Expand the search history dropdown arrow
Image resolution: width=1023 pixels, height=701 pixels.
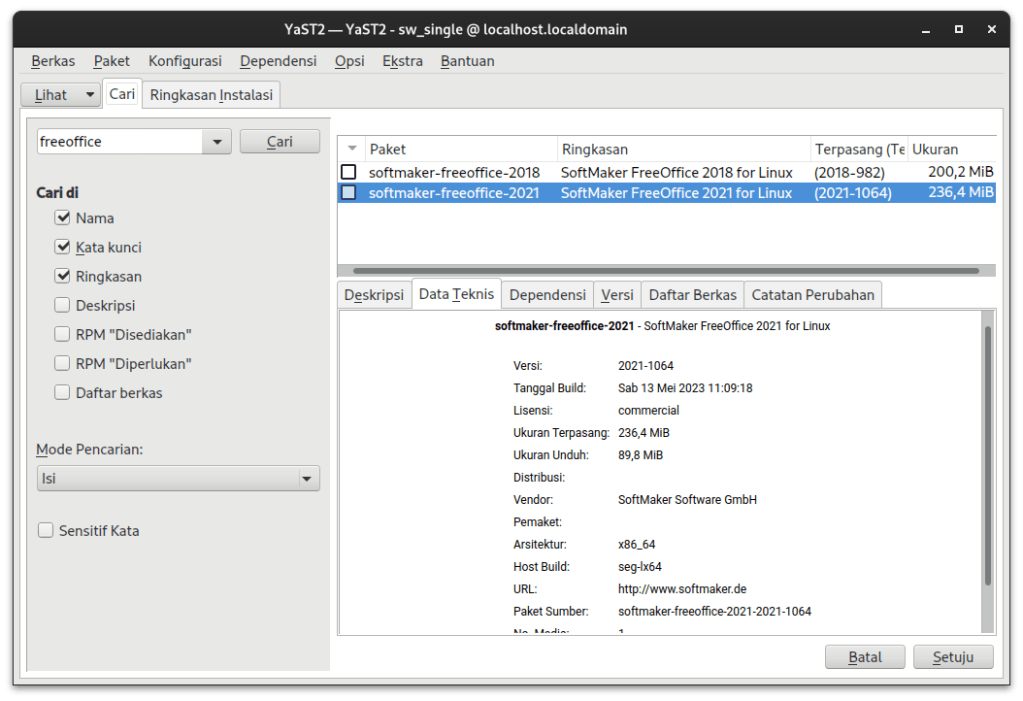(x=218, y=141)
